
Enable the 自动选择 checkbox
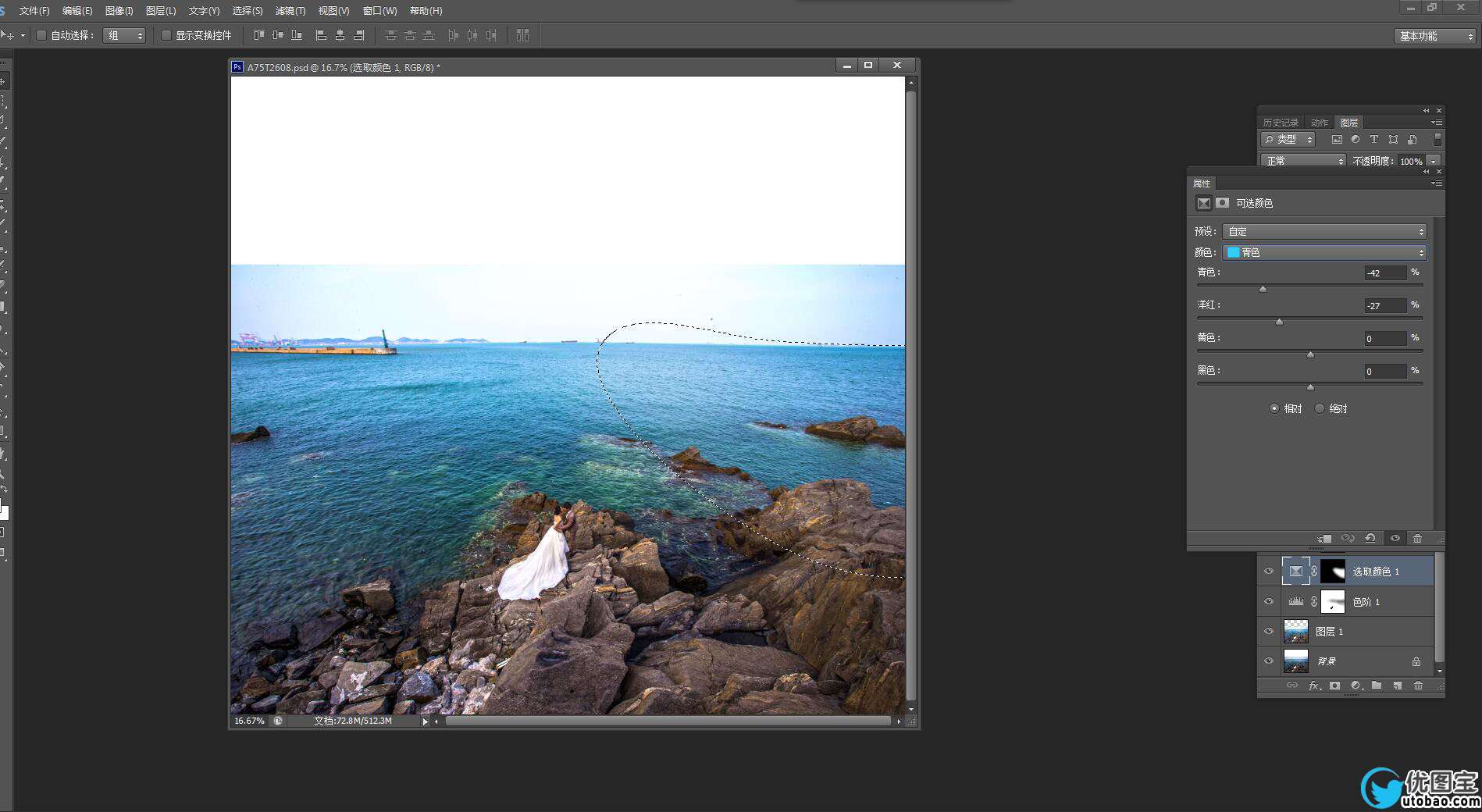point(41,35)
